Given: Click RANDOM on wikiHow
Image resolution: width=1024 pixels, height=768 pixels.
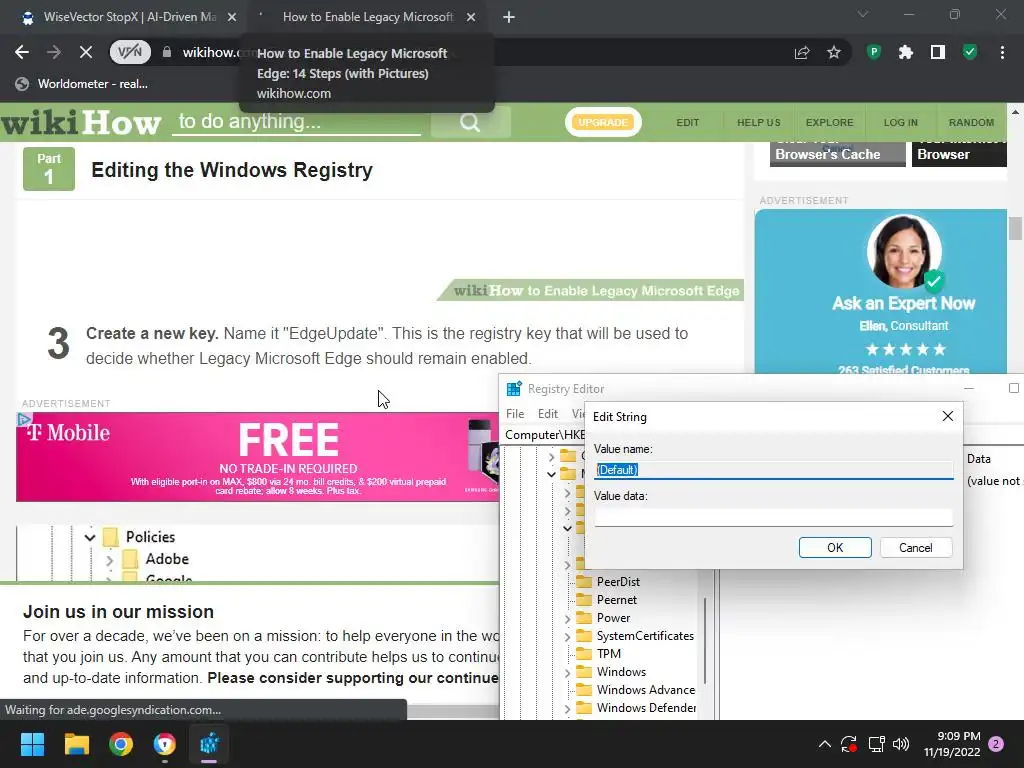Looking at the screenshot, I should click(971, 122).
